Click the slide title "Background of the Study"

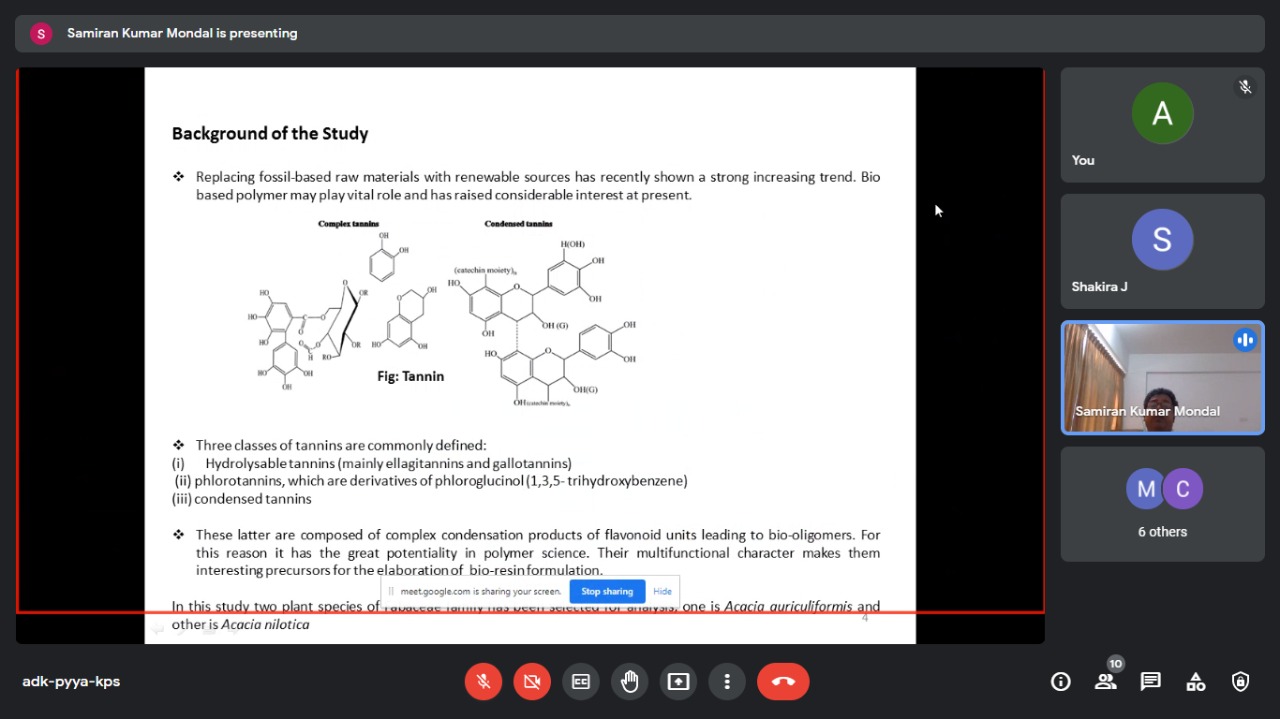pyautogui.click(x=270, y=134)
